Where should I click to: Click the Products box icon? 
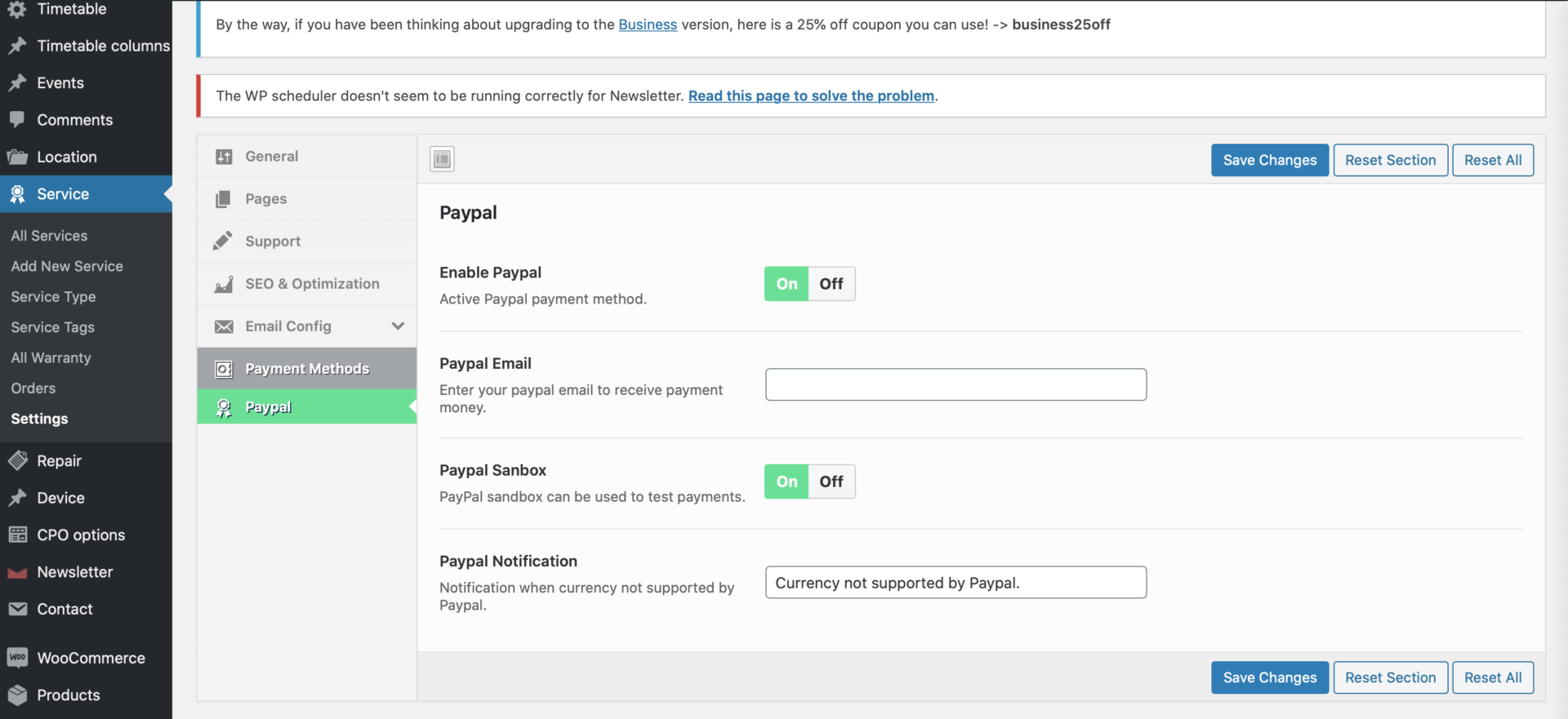pyautogui.click(x=17, y=695)
